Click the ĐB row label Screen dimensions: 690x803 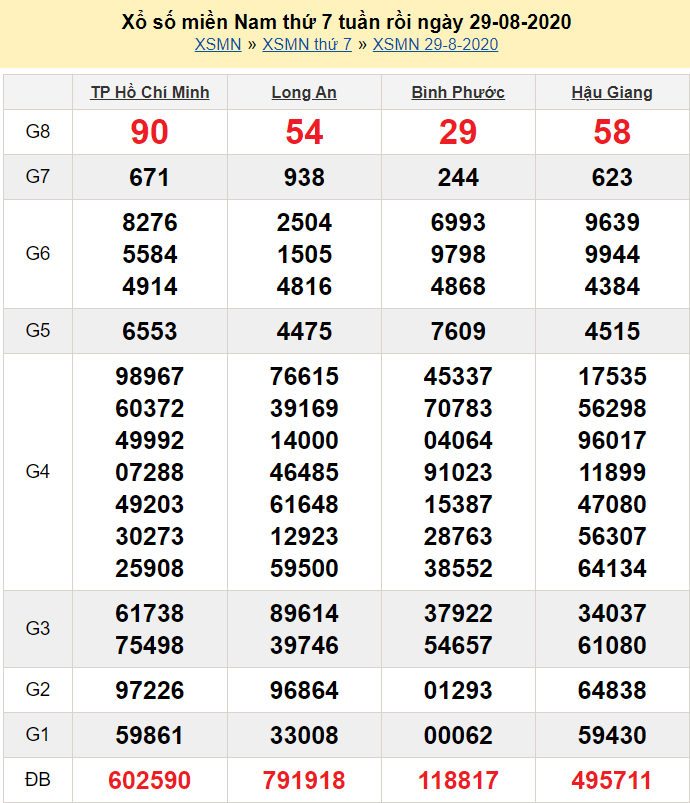[38, 780]
